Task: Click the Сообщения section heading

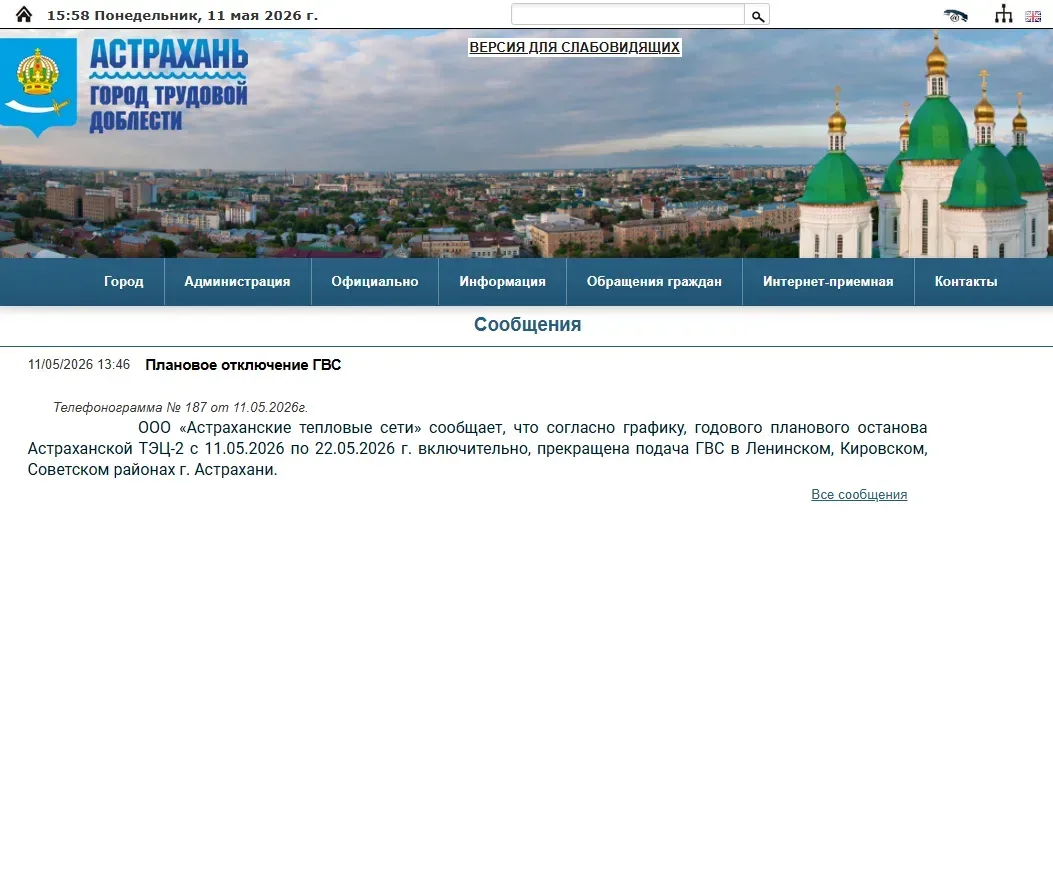Action: (x=527, y=324)
